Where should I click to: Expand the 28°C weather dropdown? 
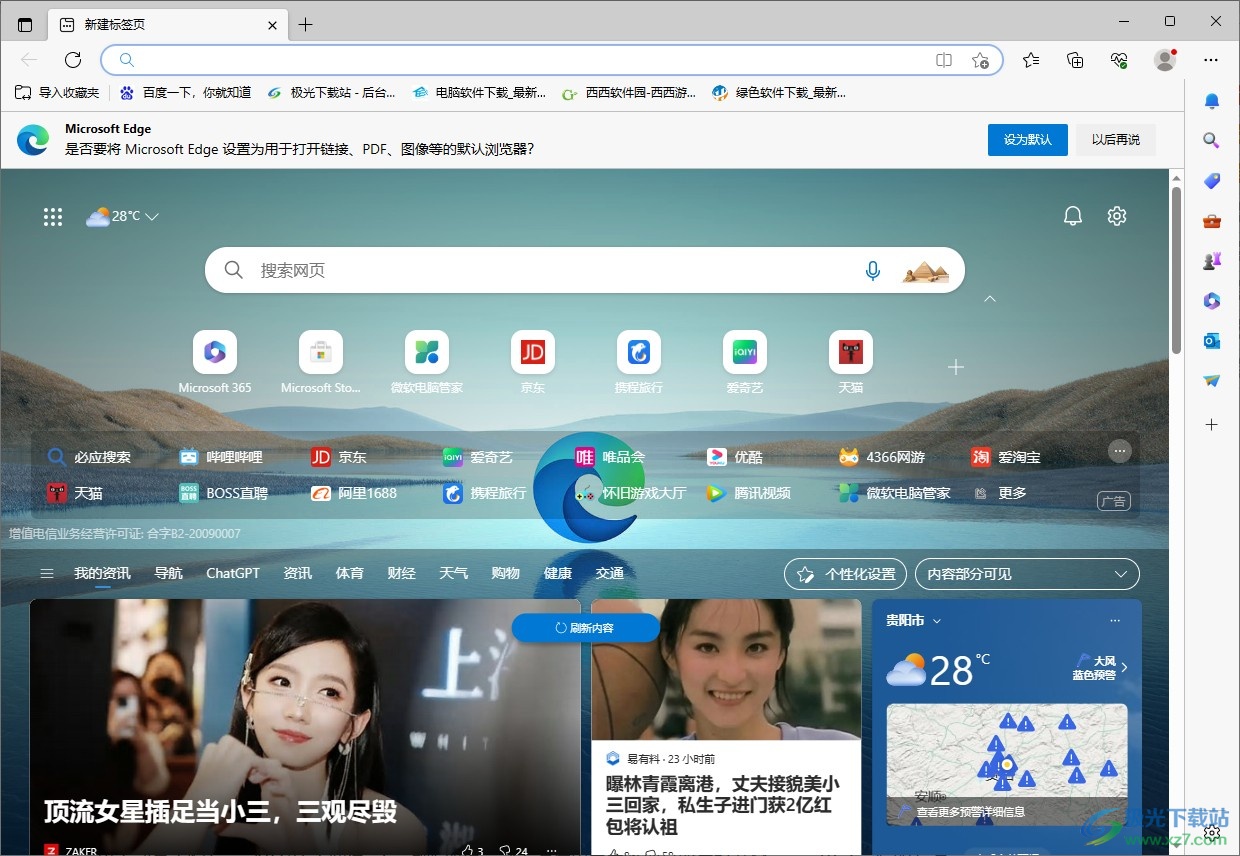pyautogui.click(x=123, y=216)
